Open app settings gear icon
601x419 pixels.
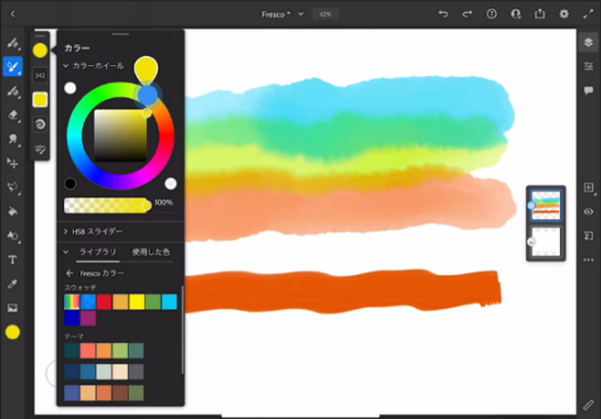(x=564, y=14)
